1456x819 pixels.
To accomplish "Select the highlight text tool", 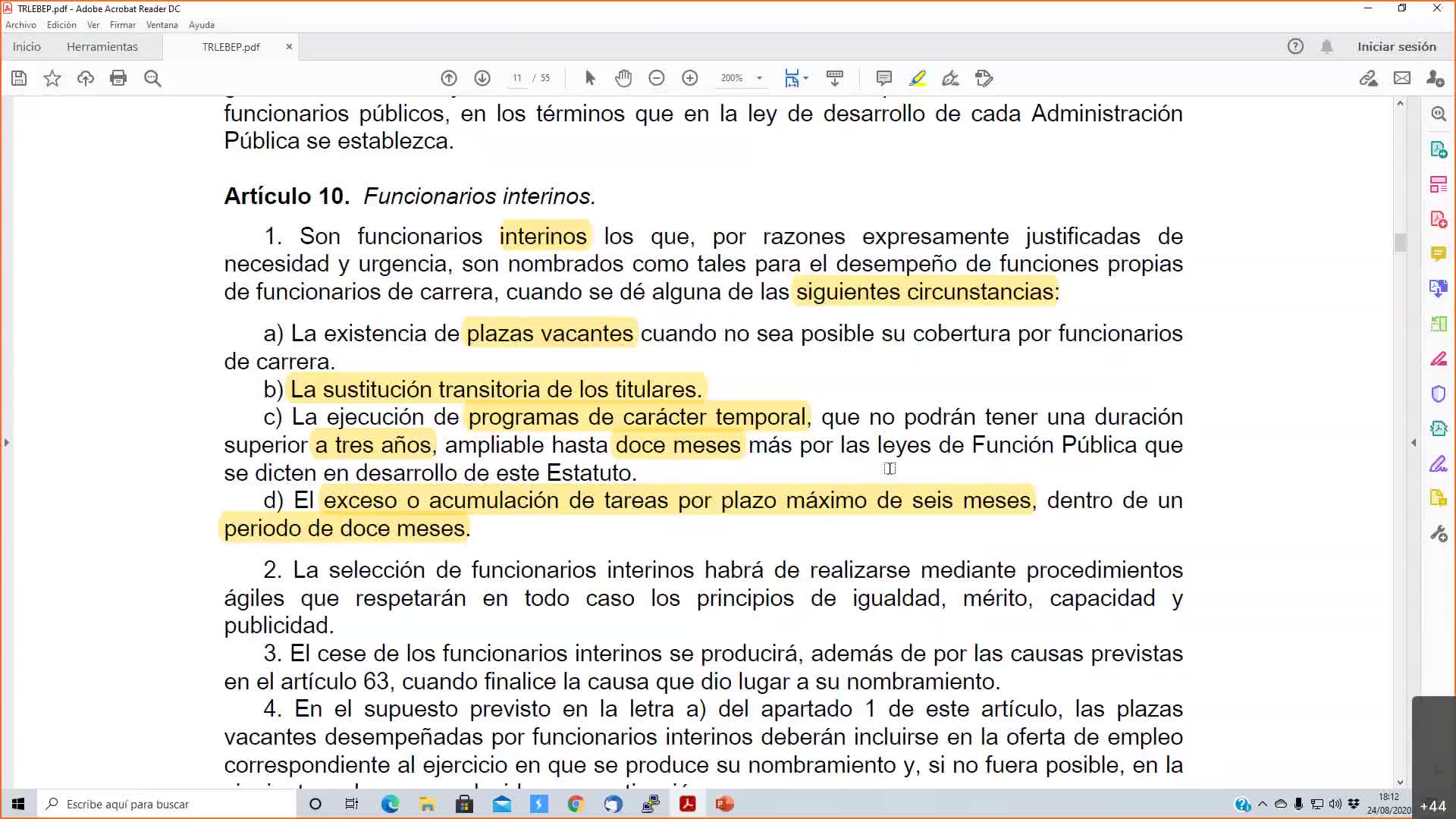I will tap(918, 78).
